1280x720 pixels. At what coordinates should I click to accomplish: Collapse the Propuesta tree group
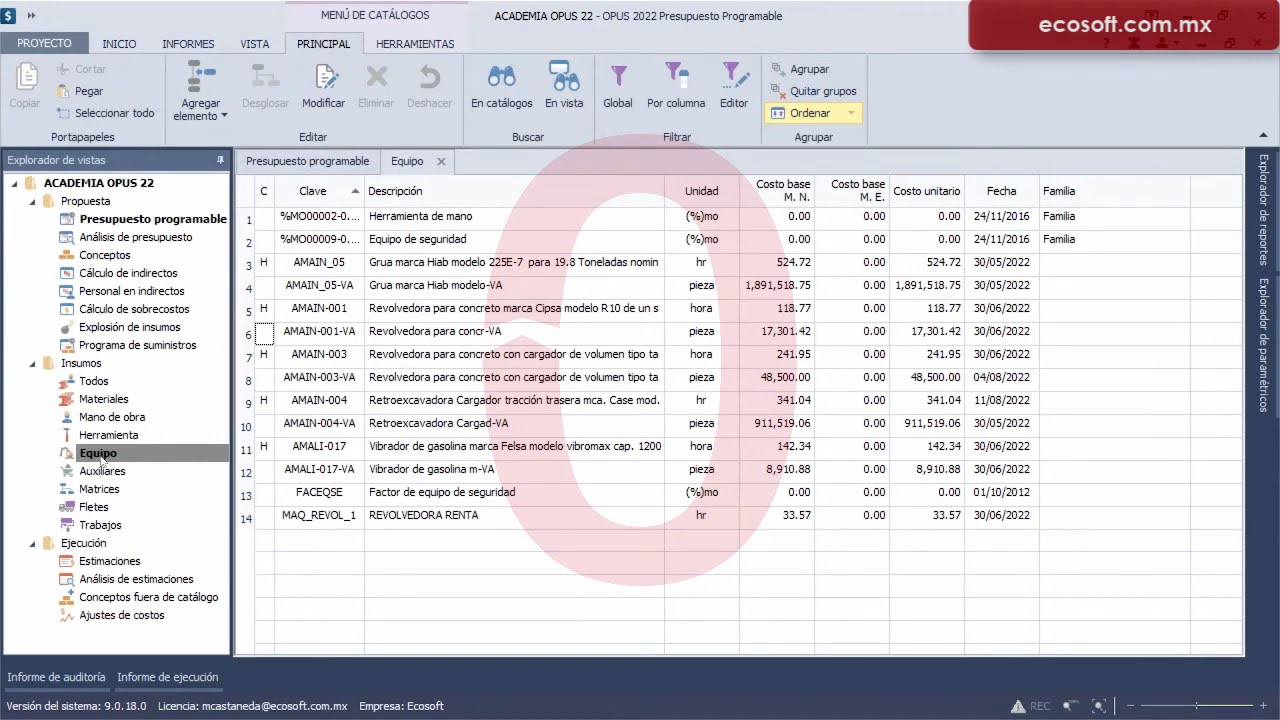[32, 202]
